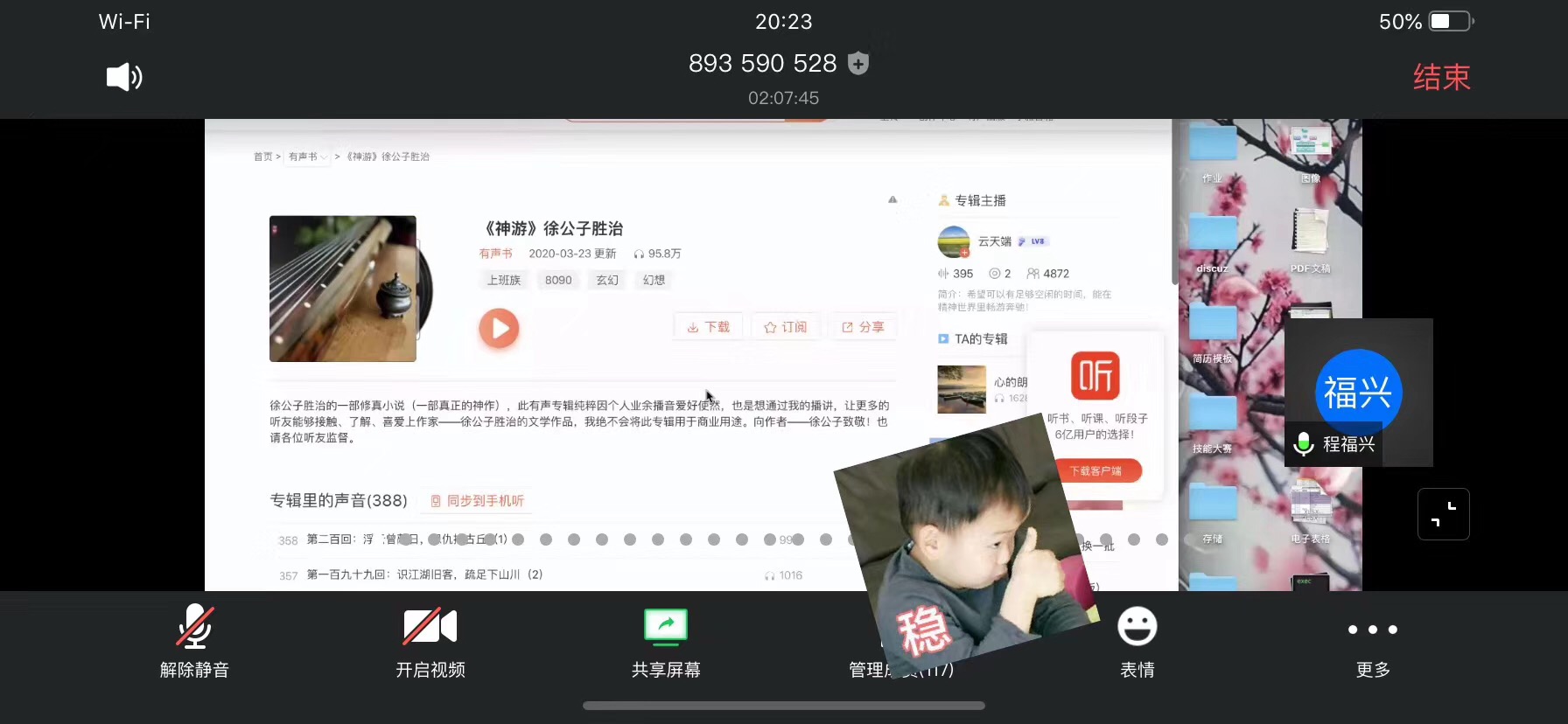Image resolution: width=1568 pixels, height=724 pixels.
Task: Open the 云天端 host avatar
Action: pos(954,242)
